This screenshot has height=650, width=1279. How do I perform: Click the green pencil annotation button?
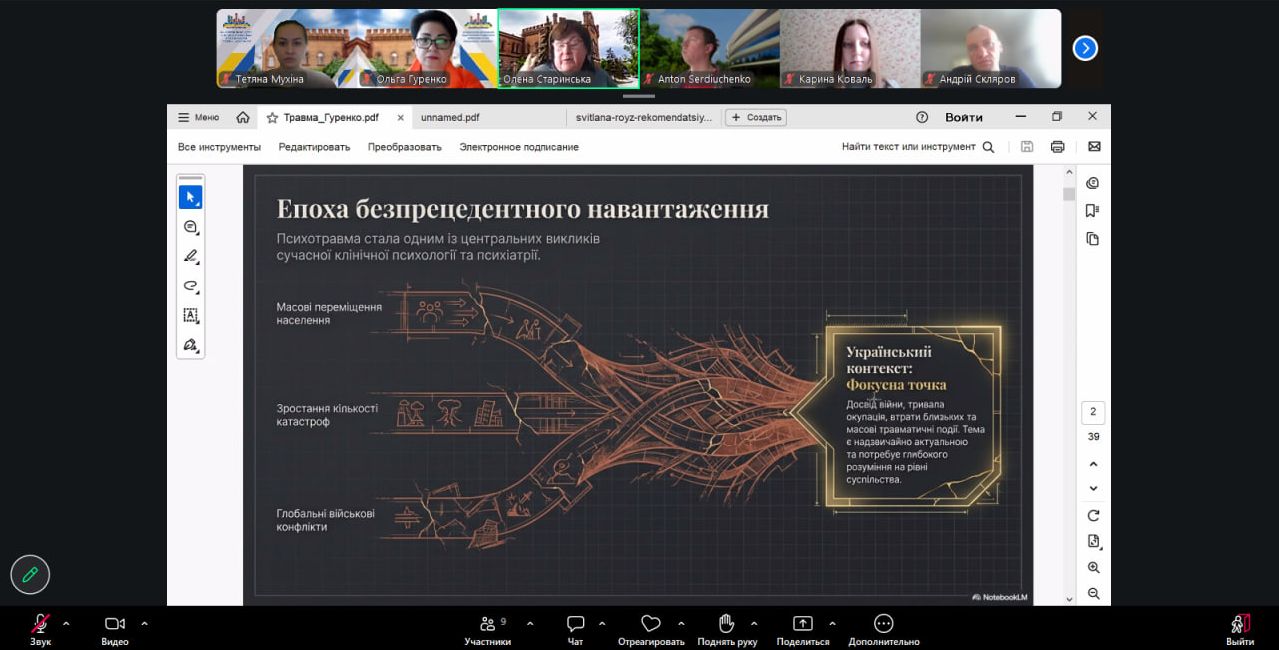point(30,574)
